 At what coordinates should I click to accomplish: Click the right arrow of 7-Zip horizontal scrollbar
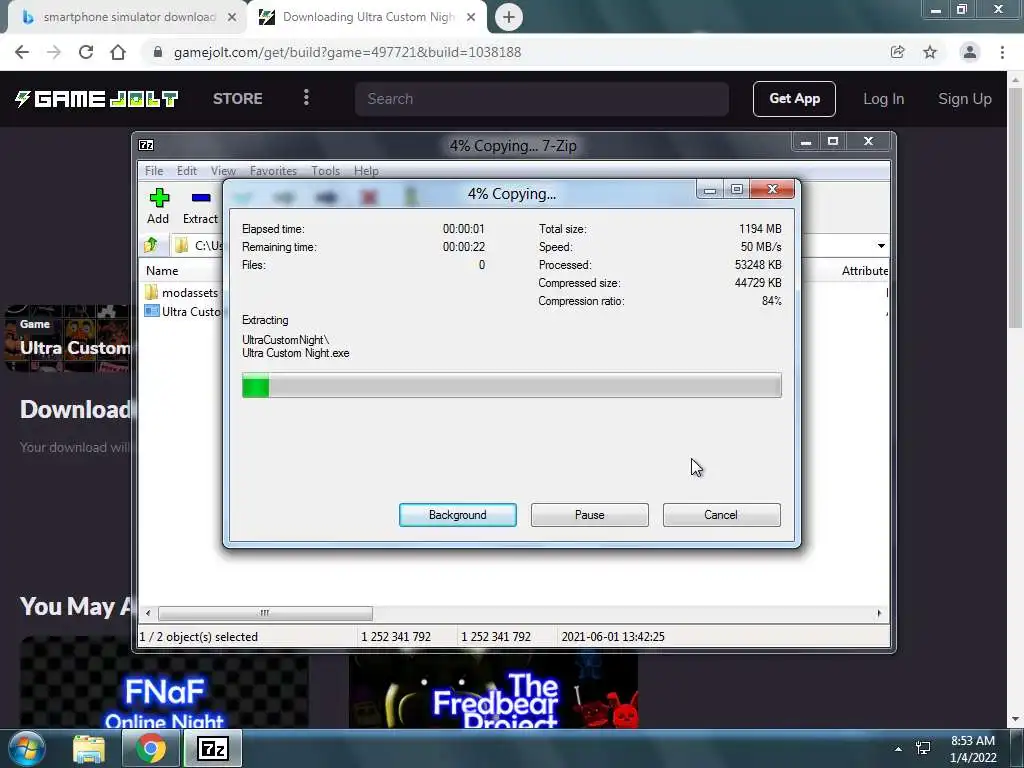click(x=879, y=613)
